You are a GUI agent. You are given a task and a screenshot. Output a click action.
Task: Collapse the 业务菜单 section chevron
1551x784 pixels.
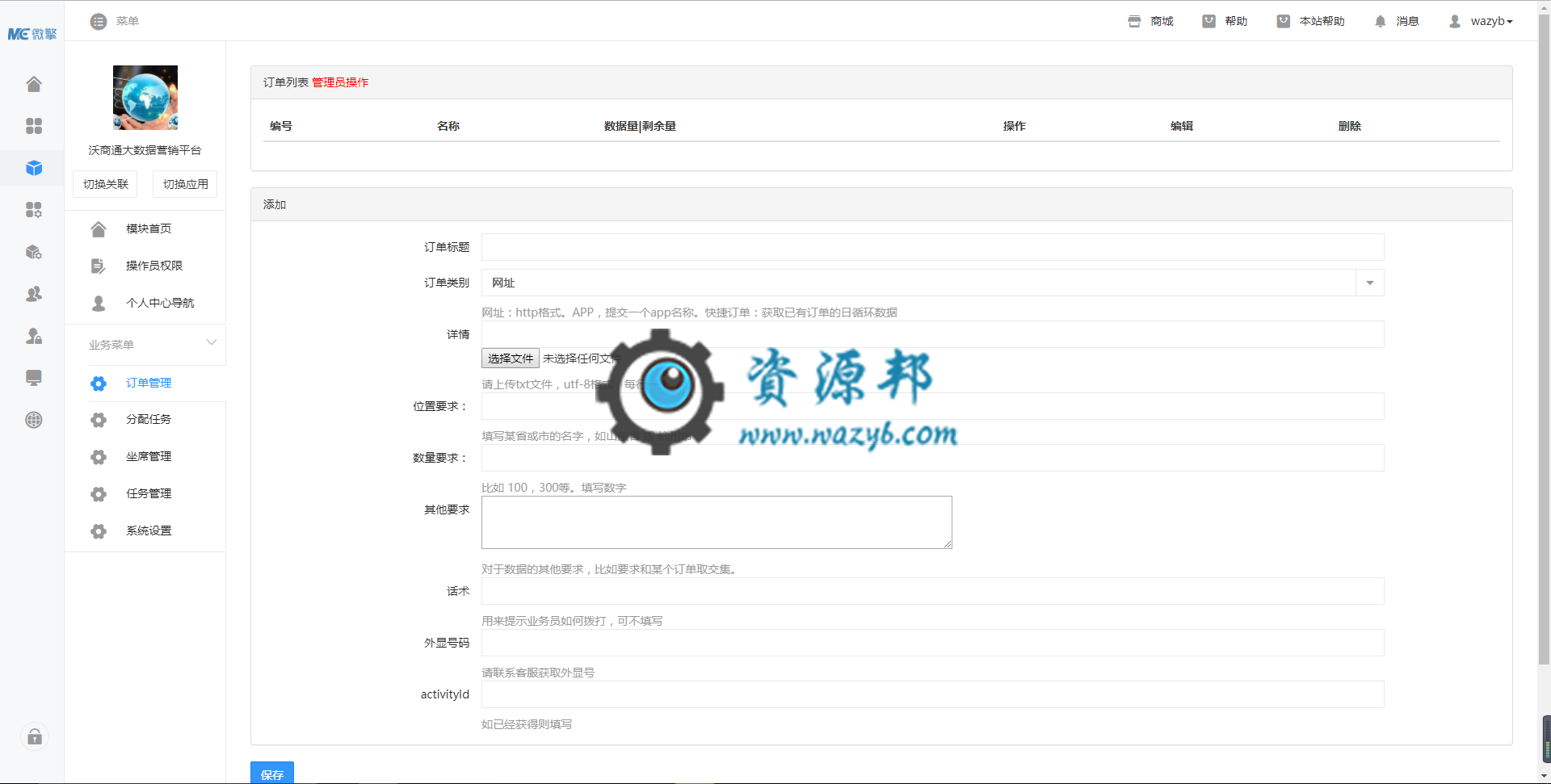tap(212, 342)
